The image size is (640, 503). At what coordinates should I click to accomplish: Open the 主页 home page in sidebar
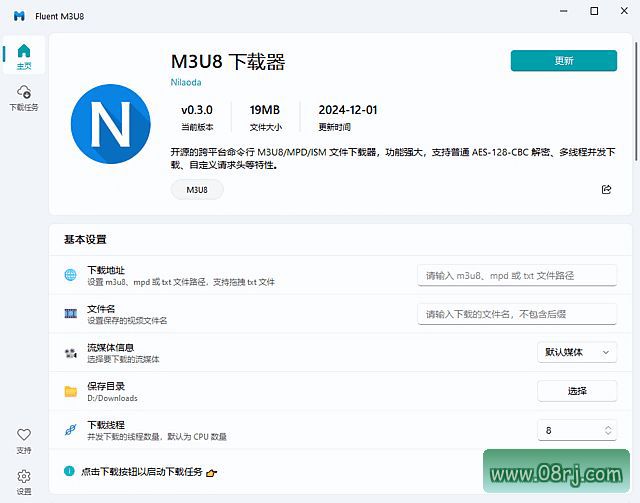[x=24, y=56]
